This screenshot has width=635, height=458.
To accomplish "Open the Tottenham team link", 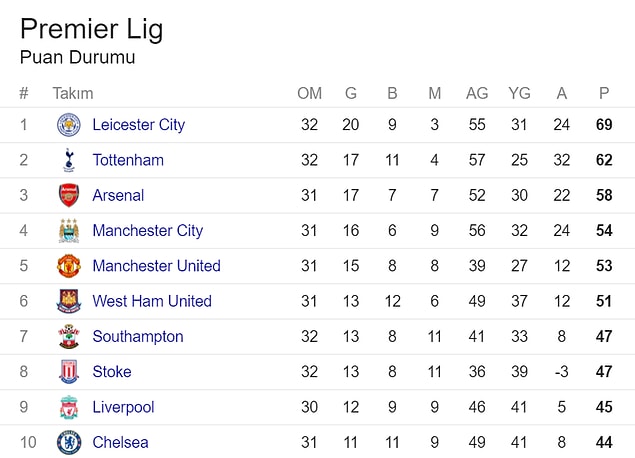I will 128,160.
